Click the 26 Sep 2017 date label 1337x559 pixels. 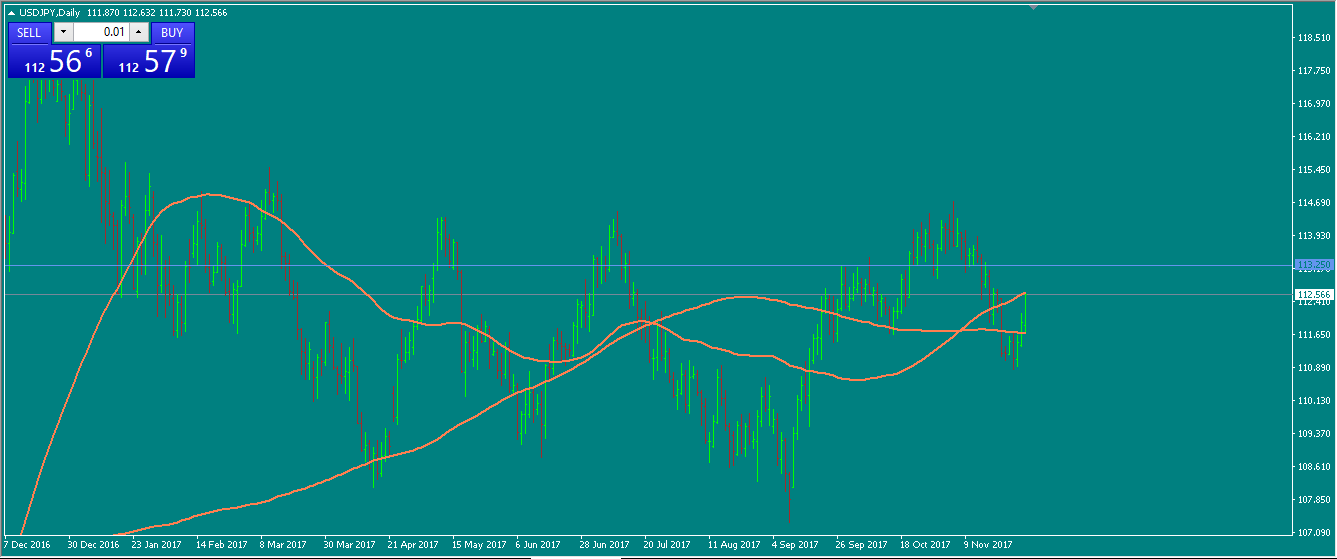[x=862, y=545]
